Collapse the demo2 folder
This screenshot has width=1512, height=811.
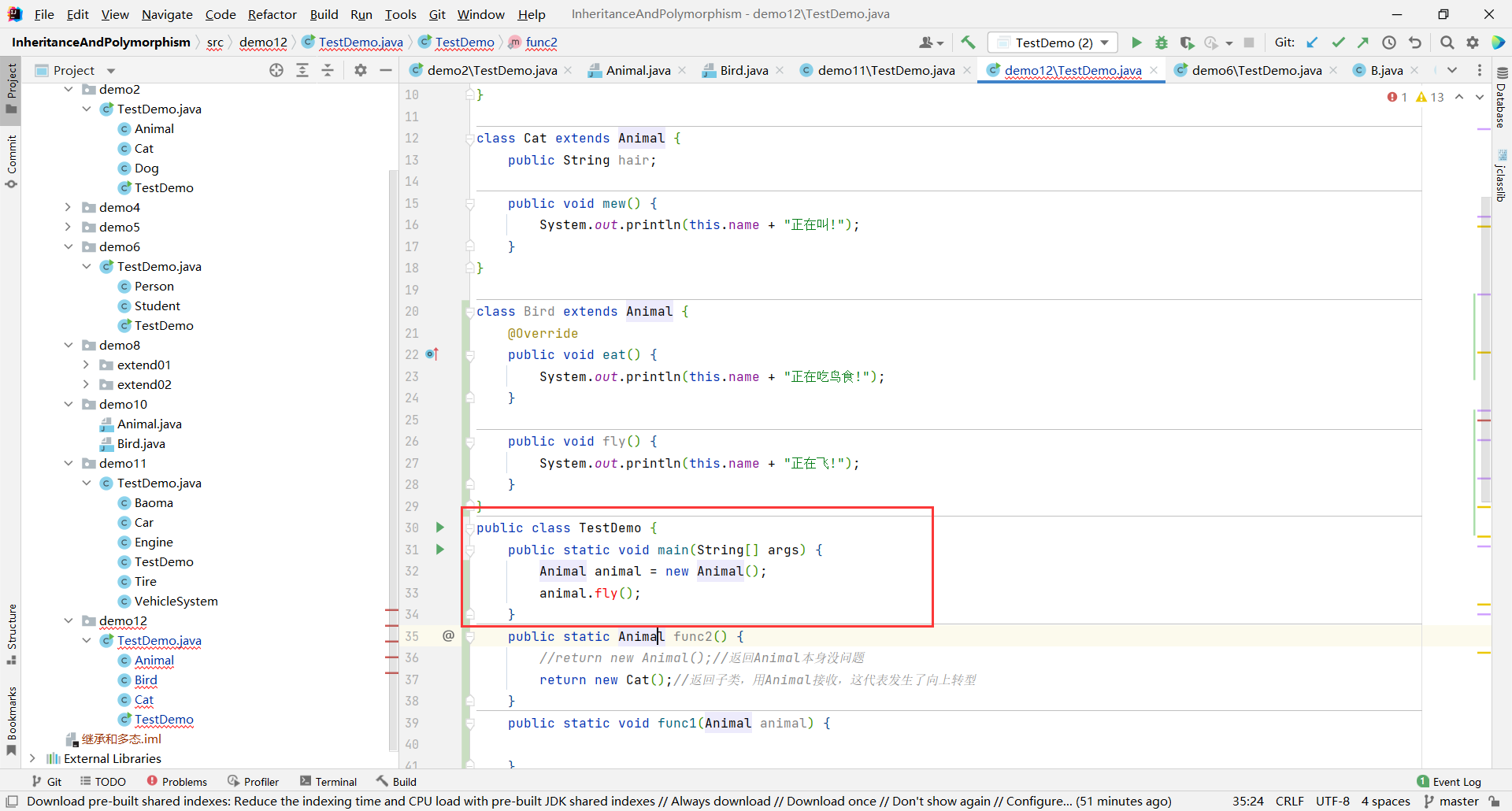click(x=69, y=89)
